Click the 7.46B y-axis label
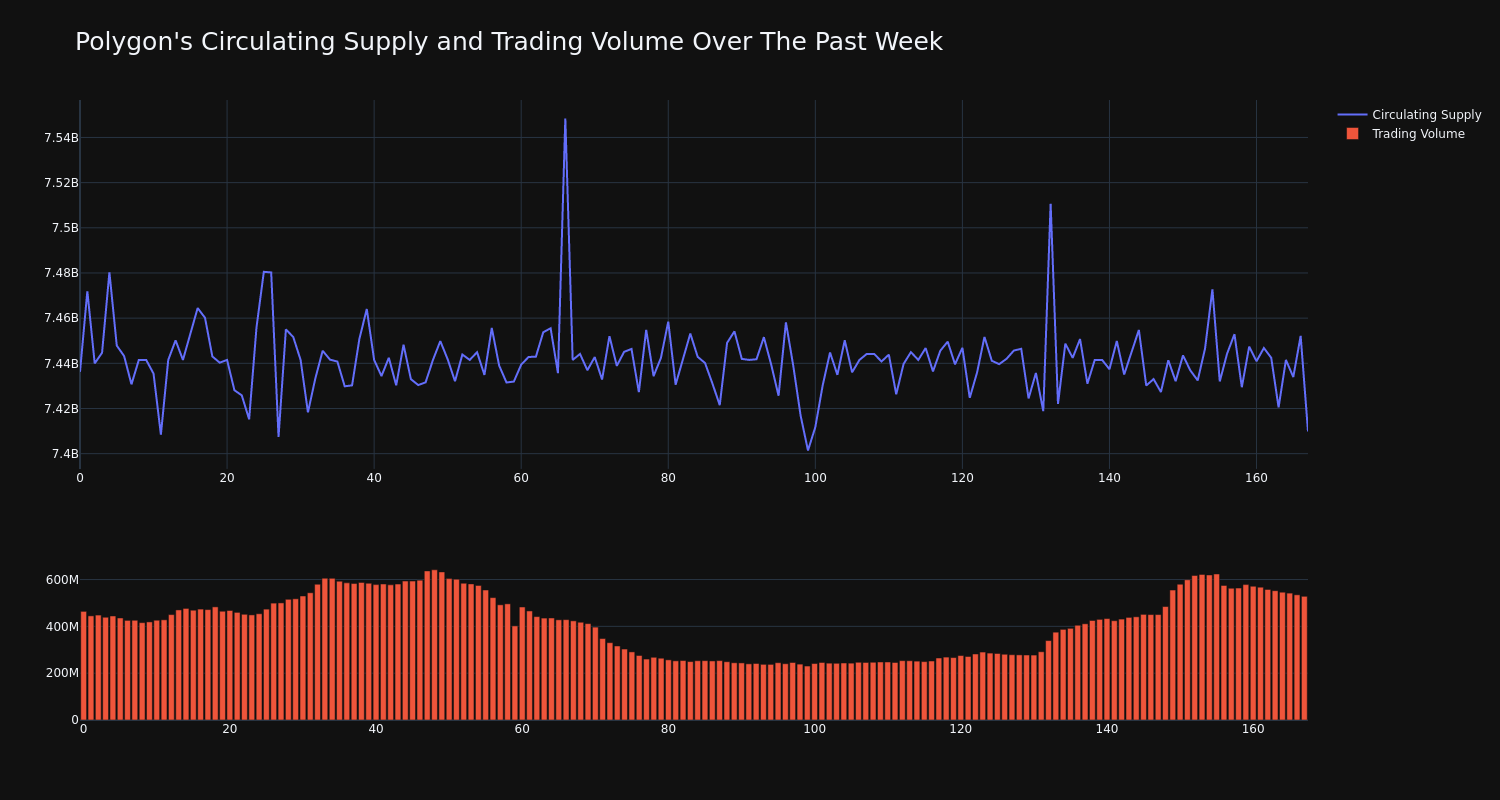Image resolution: width=1500 pixels, height=800 pixels. pos(61,318)
